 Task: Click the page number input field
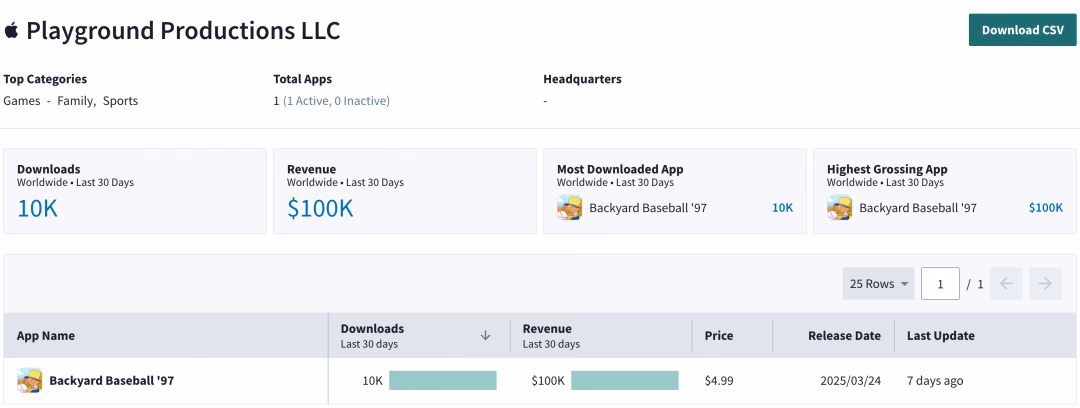(x=940, y=283)
